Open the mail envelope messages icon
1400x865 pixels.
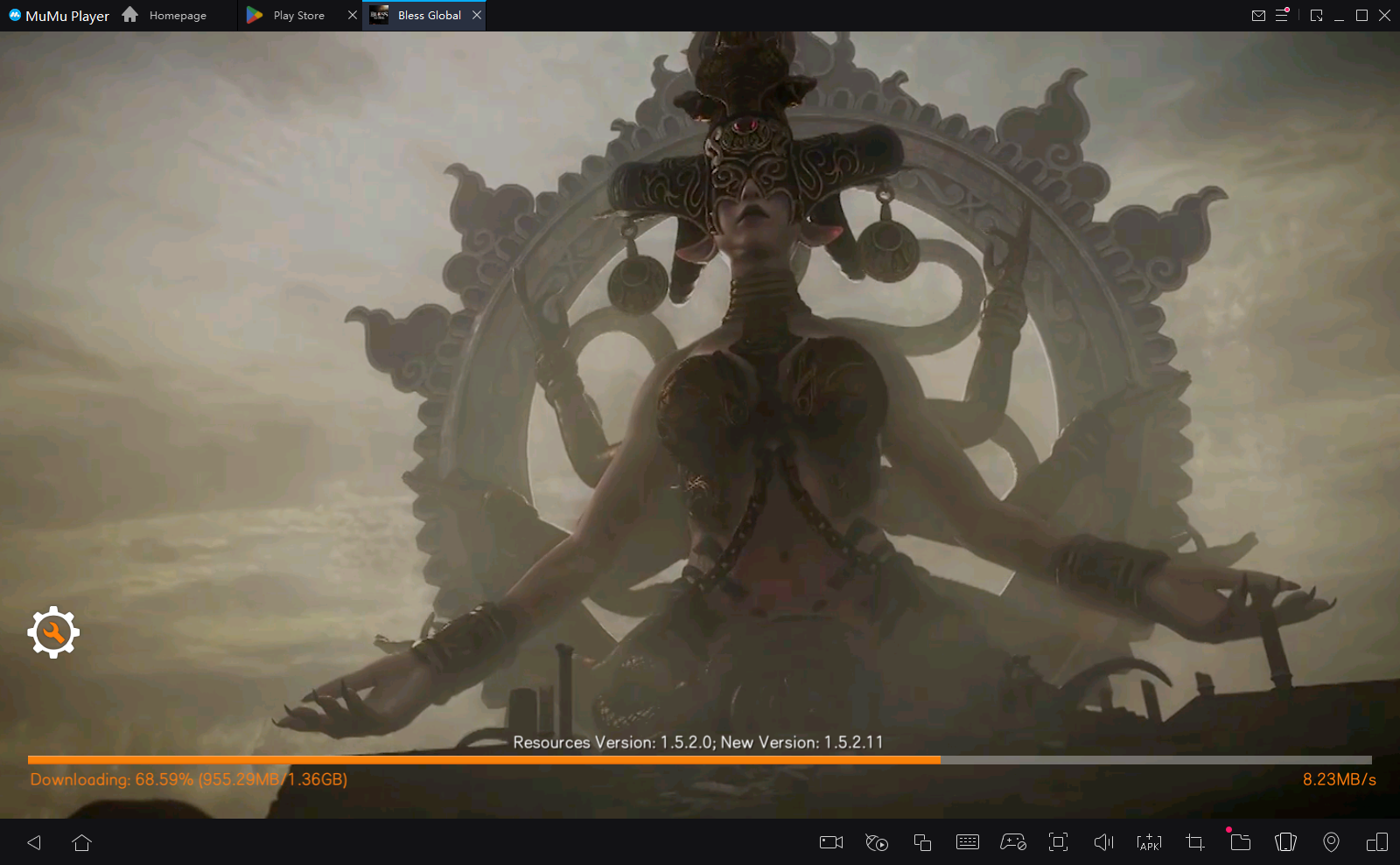click(x=1258, y=15)
